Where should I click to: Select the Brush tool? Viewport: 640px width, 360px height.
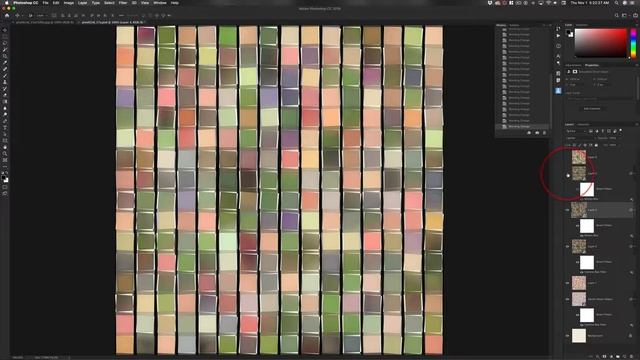pyautogui.click(x=5, y=76)
